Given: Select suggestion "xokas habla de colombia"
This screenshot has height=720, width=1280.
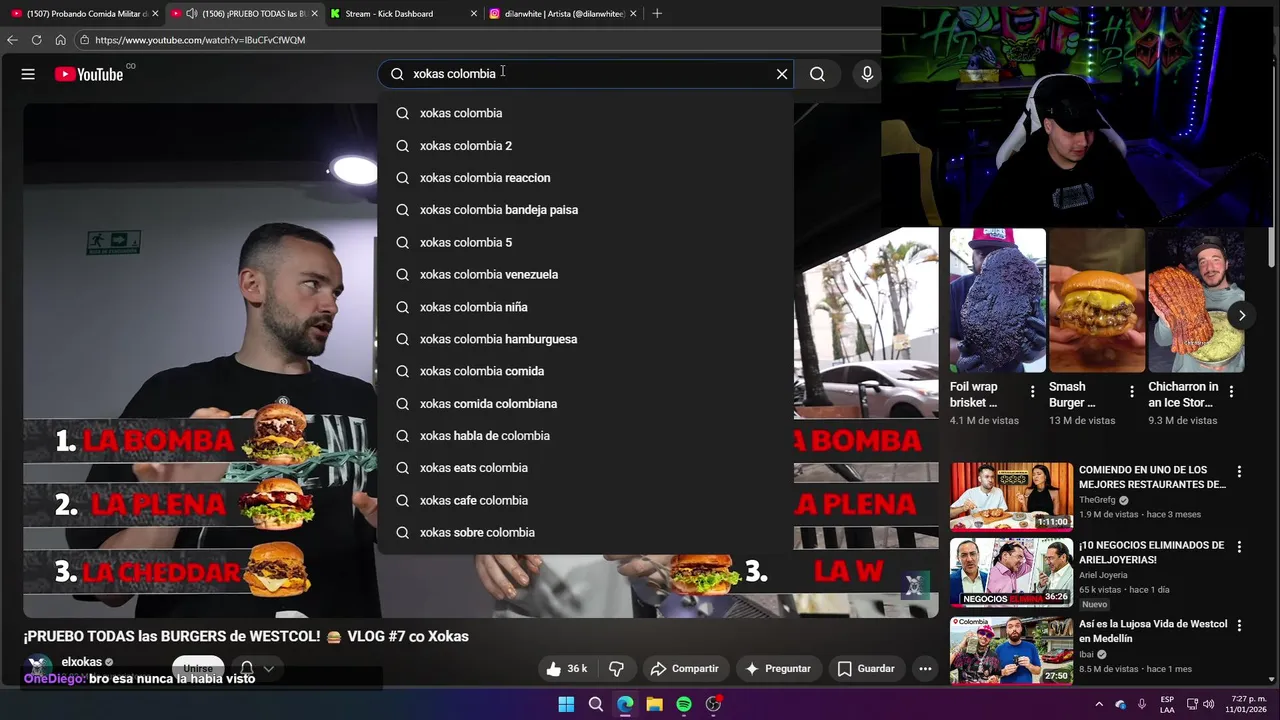Looking at the screenshot, I should [x=585, y=436].
